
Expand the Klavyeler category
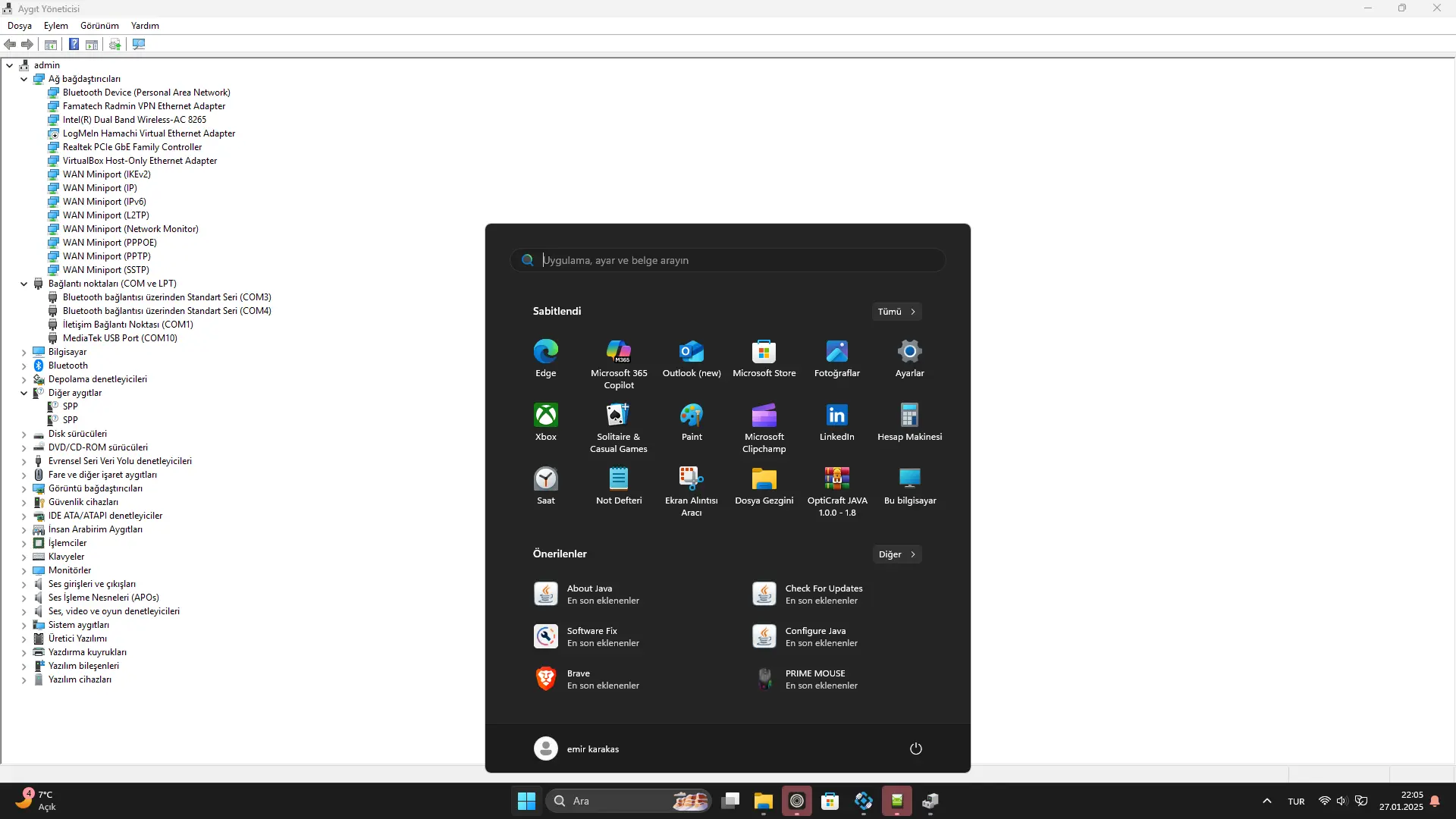(24, 557)
